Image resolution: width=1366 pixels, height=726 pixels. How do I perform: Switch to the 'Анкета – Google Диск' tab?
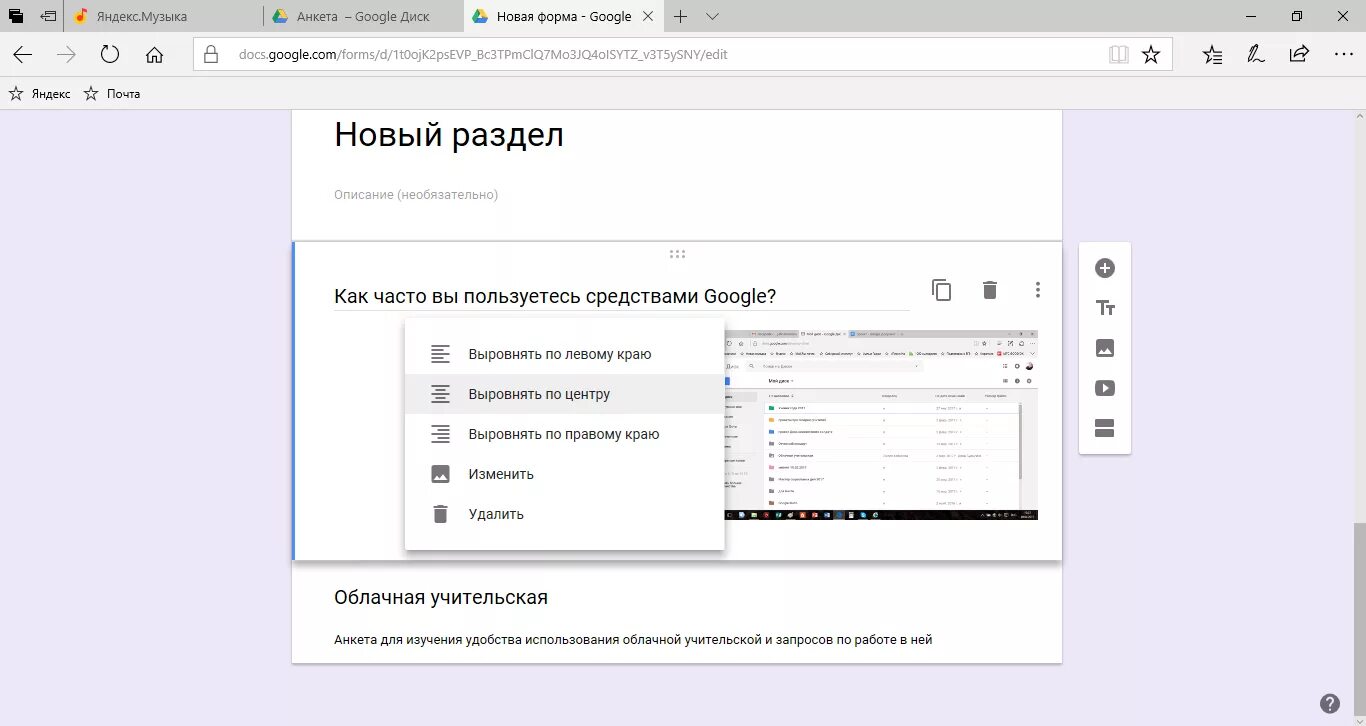363,16
